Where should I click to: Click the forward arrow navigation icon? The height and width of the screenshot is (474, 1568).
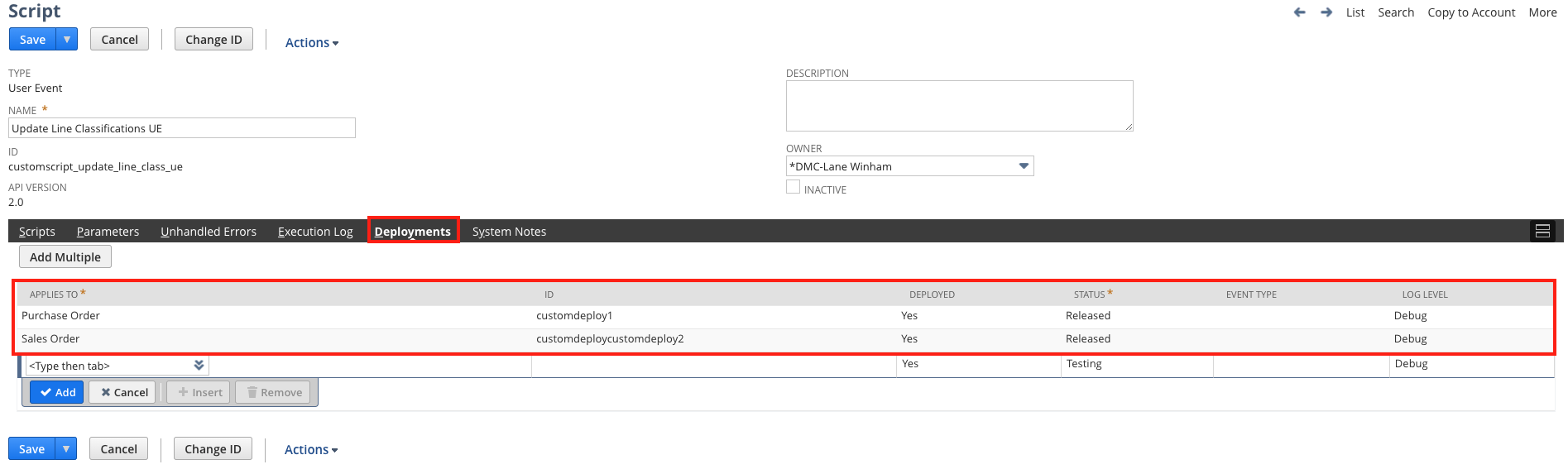tap(1326, 12)
